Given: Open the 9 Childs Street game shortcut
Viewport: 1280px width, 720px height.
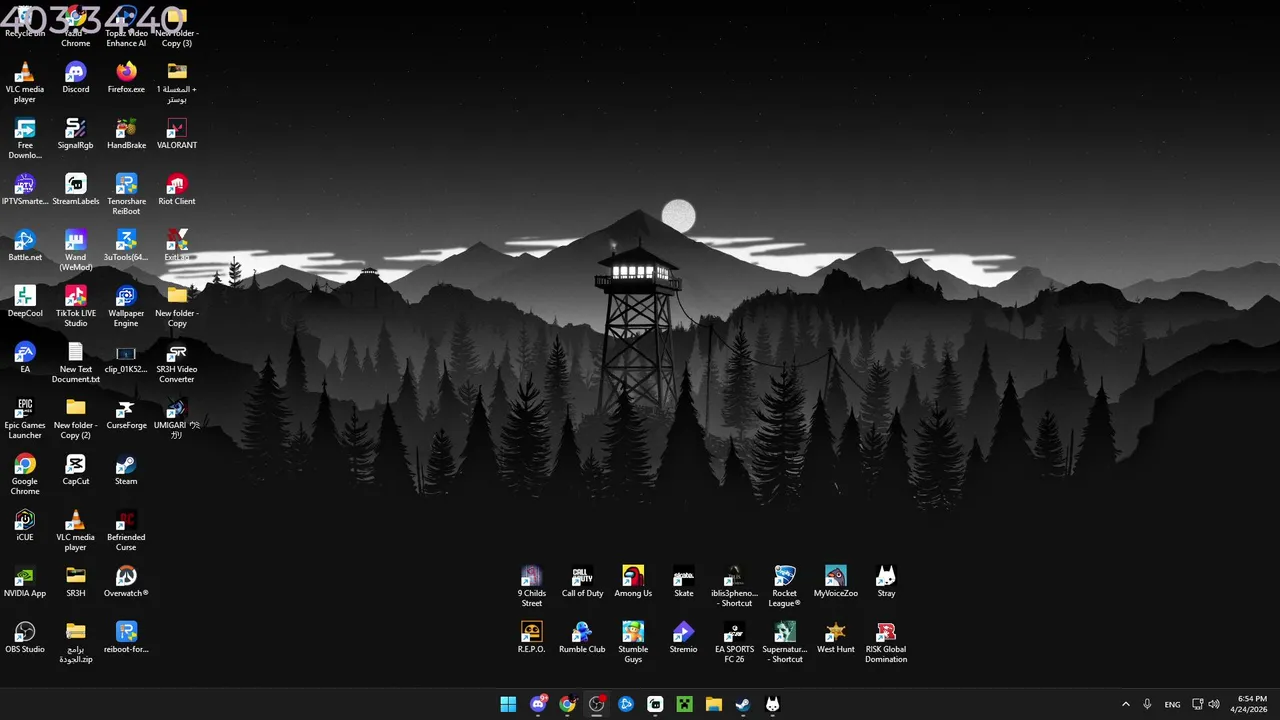Looking at the screenshot, I should coord(532,587).
